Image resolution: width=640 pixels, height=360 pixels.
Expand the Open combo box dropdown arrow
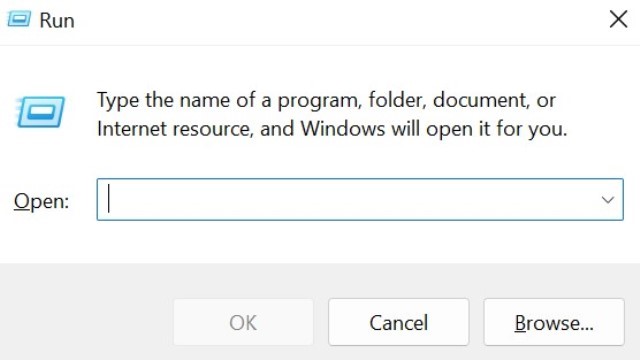608,200
